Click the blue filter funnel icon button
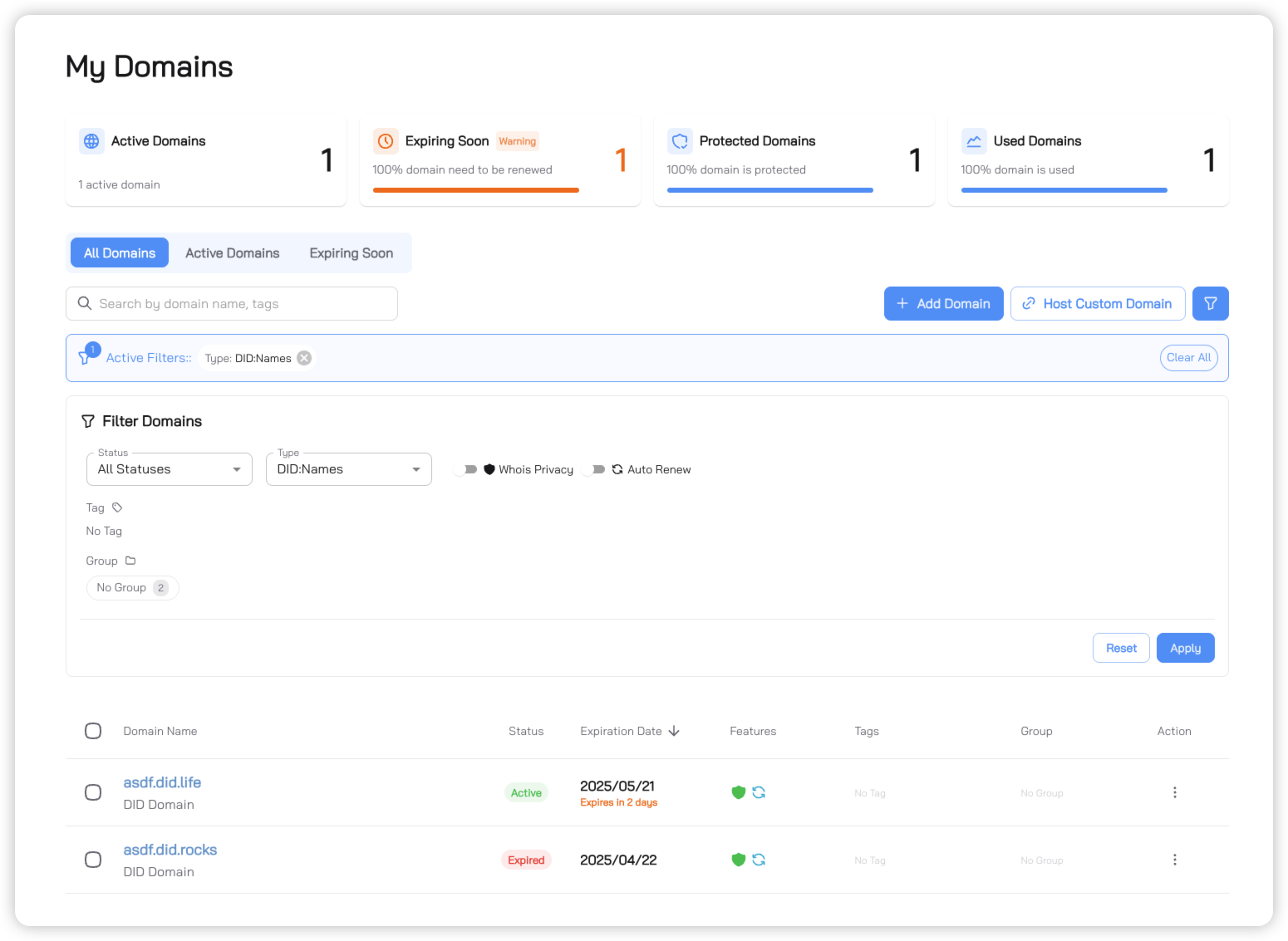 click(x=1210, y=304)
